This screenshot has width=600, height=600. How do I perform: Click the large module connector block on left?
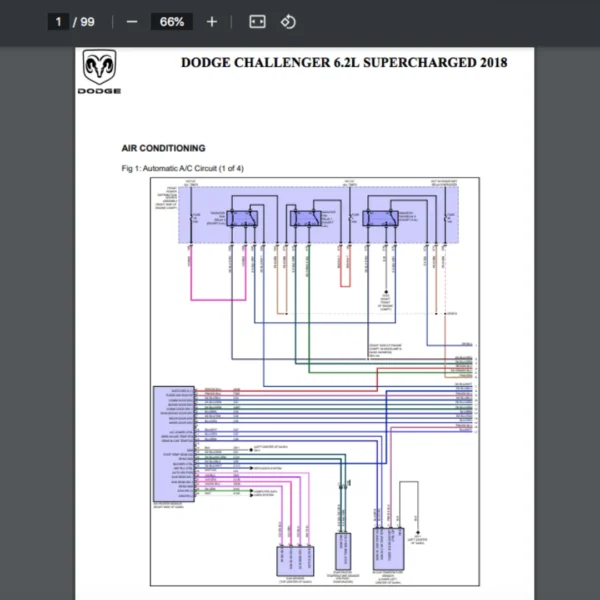click(176, 444)
